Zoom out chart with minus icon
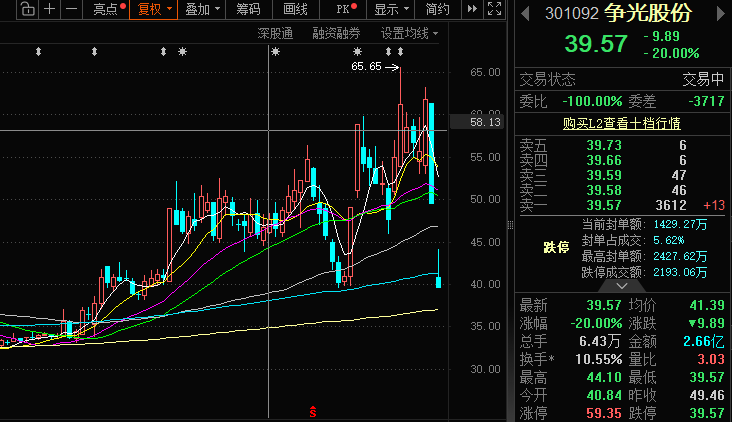Image resolution: width=732 pixels, height=422 pixels. click(x=71, y=9)
